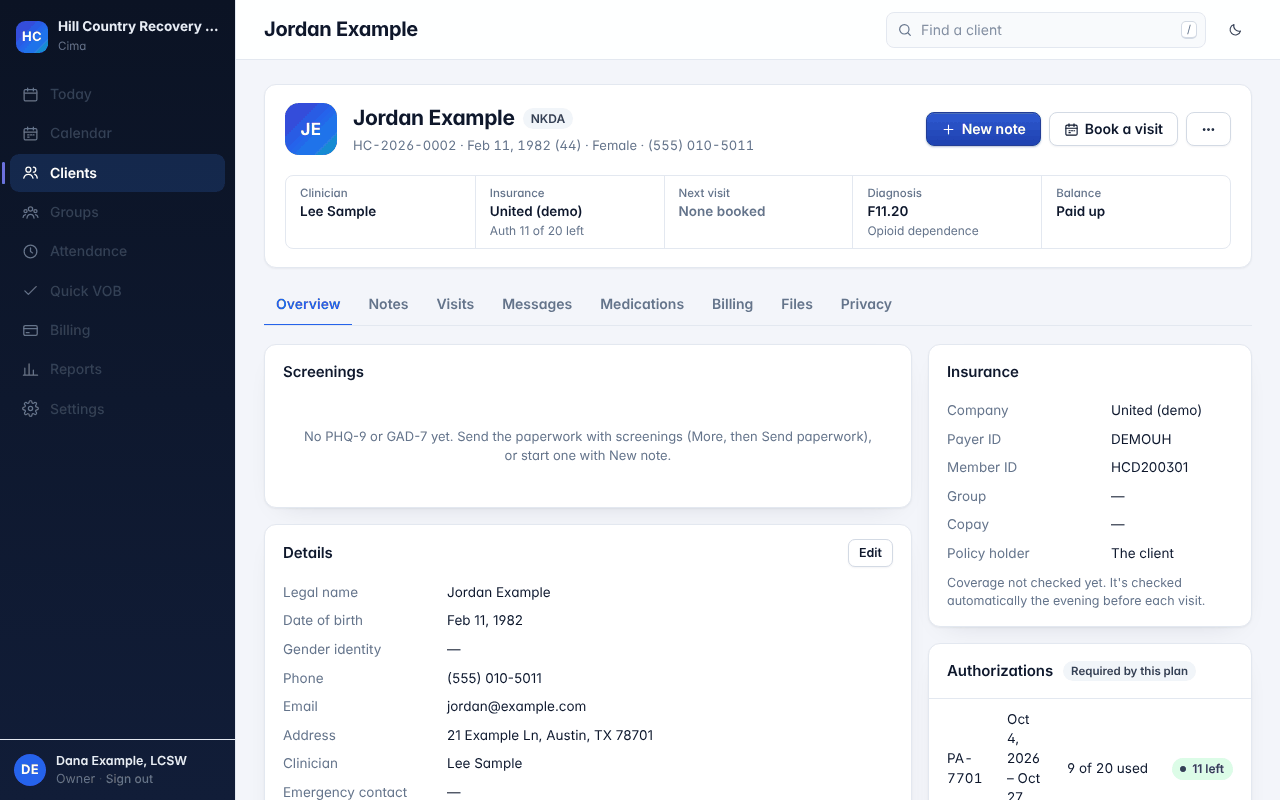
Task: Open the Settings gear icon
Action: (x=31, y=409)
